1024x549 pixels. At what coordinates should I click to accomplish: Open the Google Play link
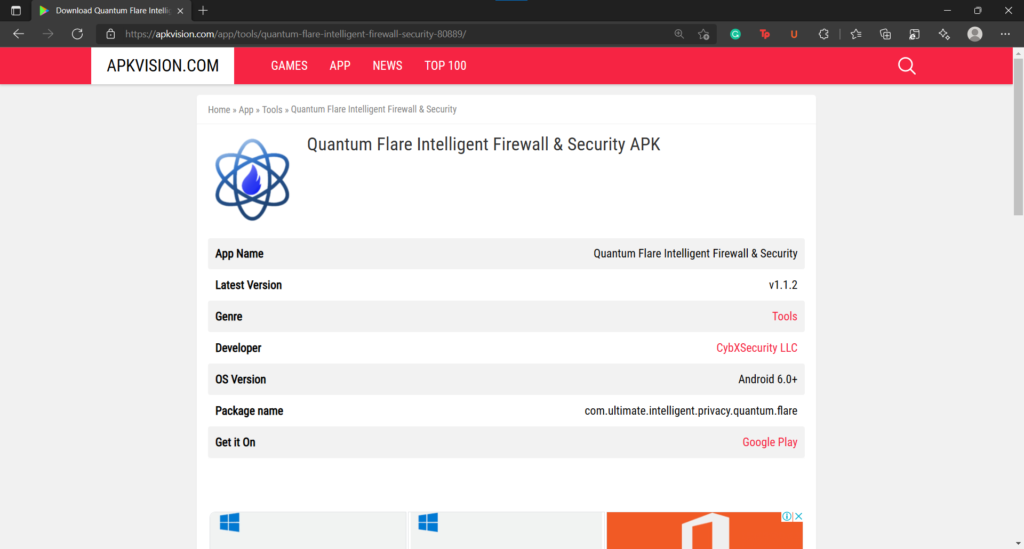pos(769,442)
